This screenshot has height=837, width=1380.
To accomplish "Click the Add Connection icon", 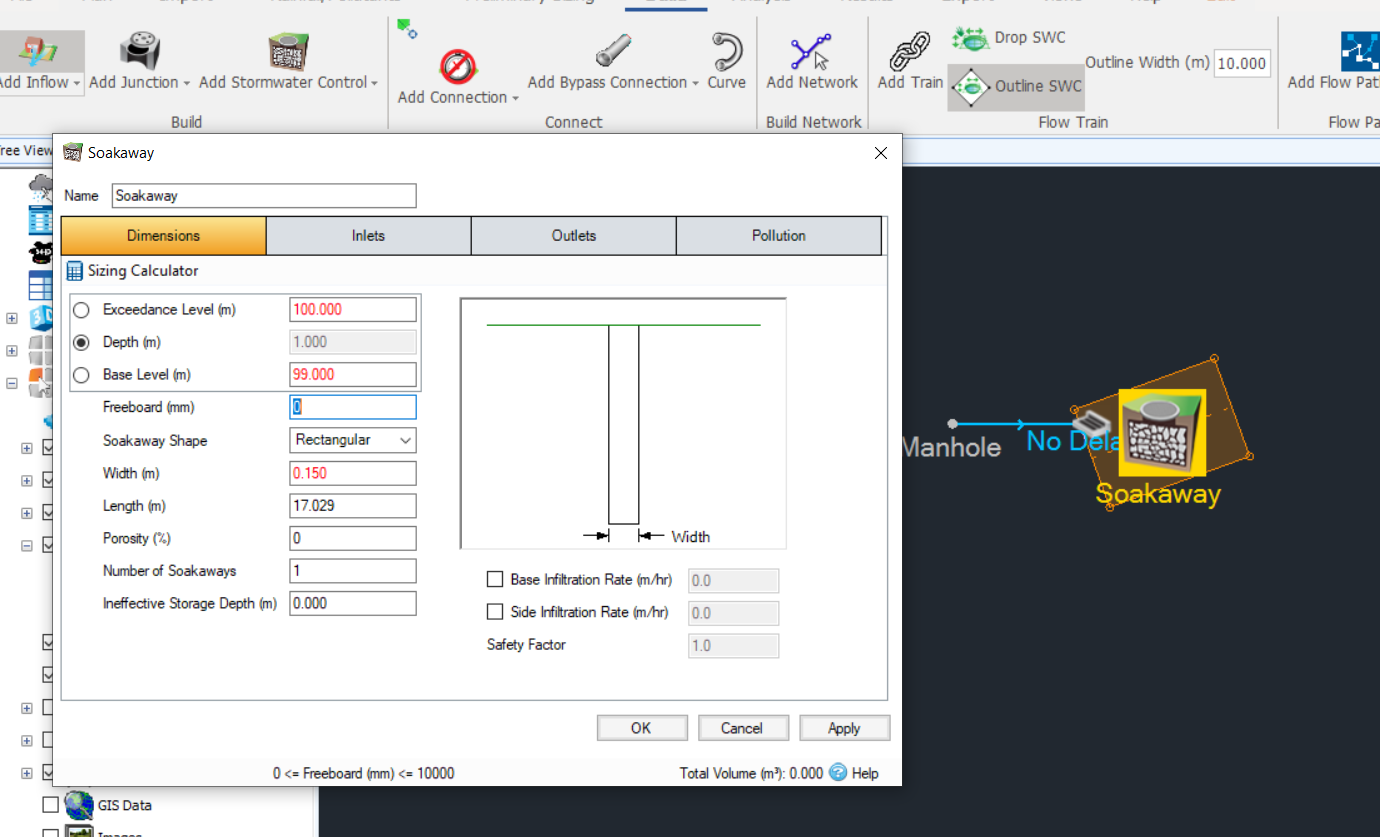I will (456, 65).
